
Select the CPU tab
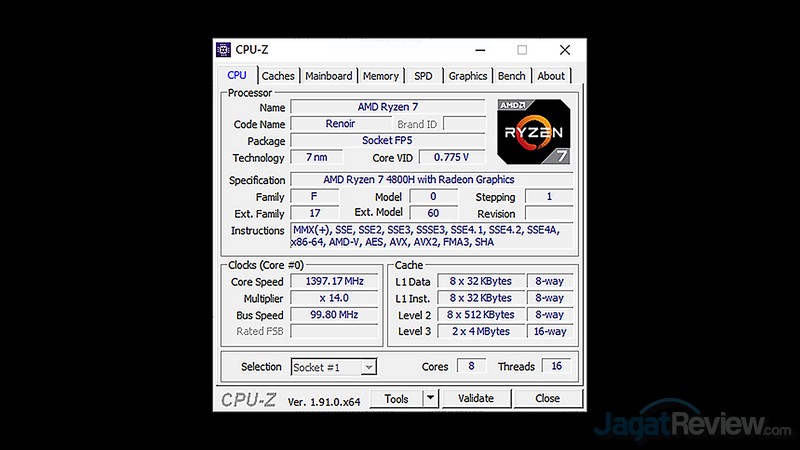pyautogui.click(x=237, y=76)
